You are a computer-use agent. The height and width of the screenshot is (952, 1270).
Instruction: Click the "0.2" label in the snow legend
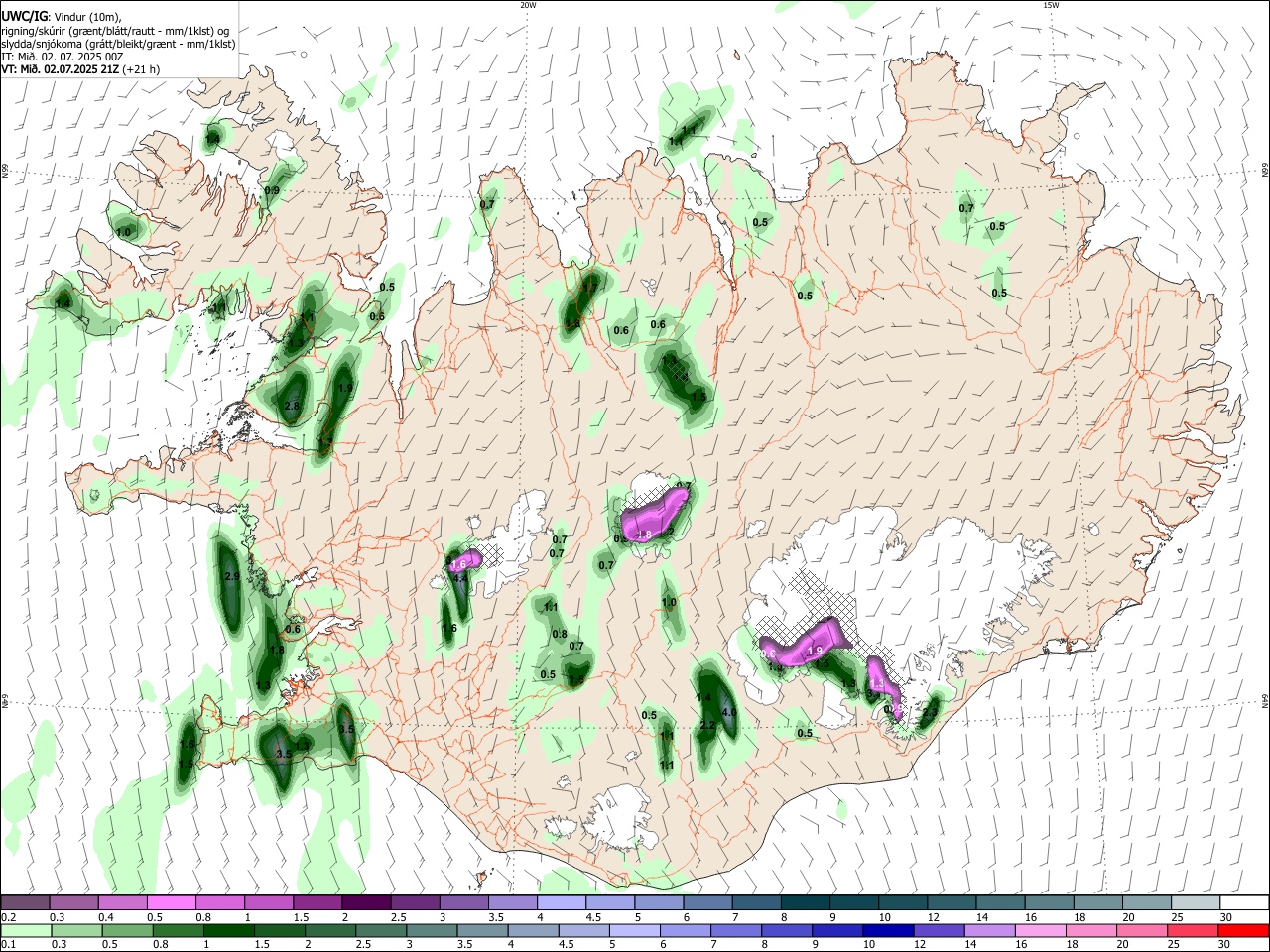[8, 917]
